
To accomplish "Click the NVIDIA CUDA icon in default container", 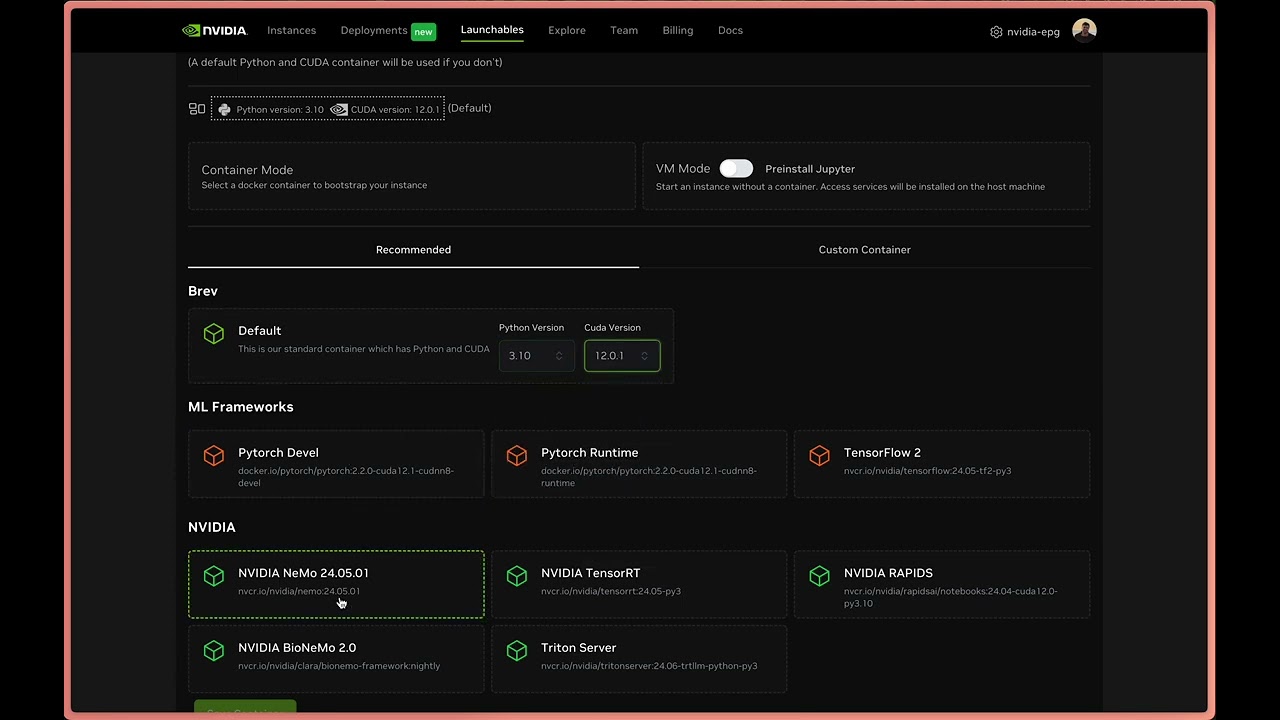I will pyautogui.click(x=339, y=110).
